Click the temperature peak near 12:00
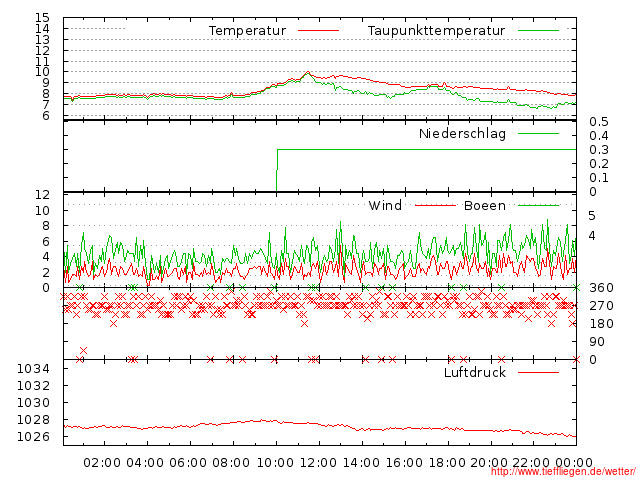This screenshot has height=480, width=640. 308,73
